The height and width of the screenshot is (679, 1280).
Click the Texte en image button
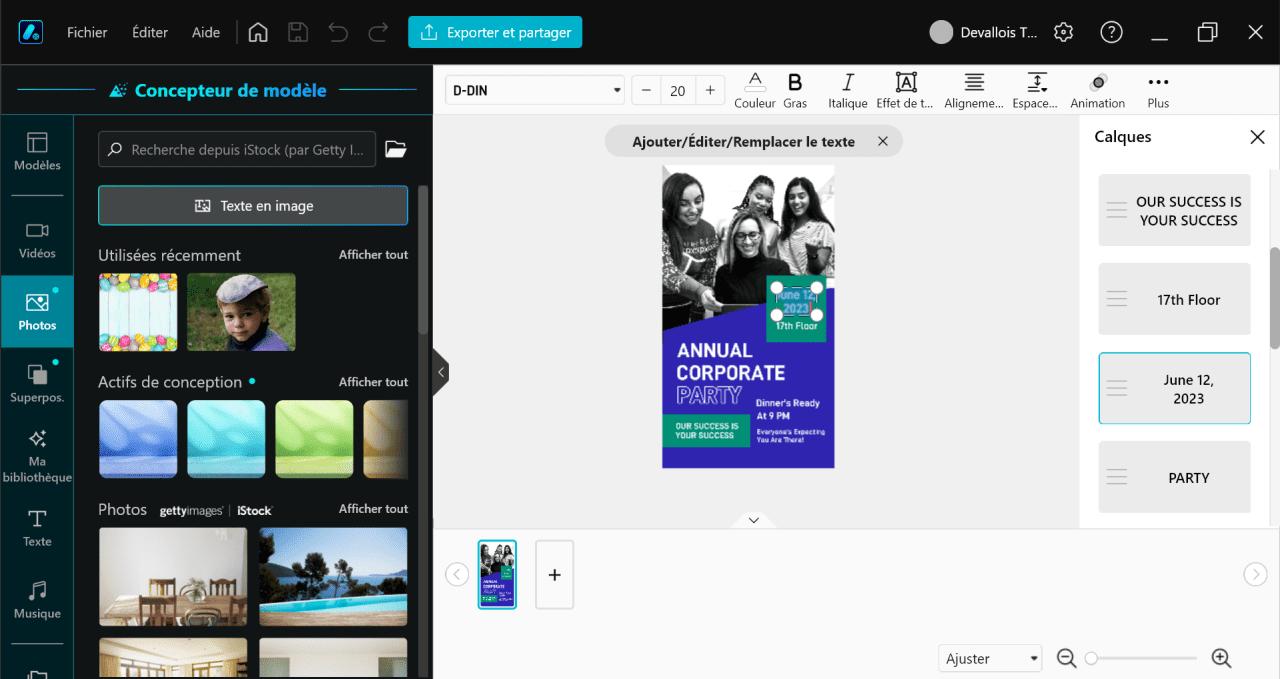[x=253, y=205]
